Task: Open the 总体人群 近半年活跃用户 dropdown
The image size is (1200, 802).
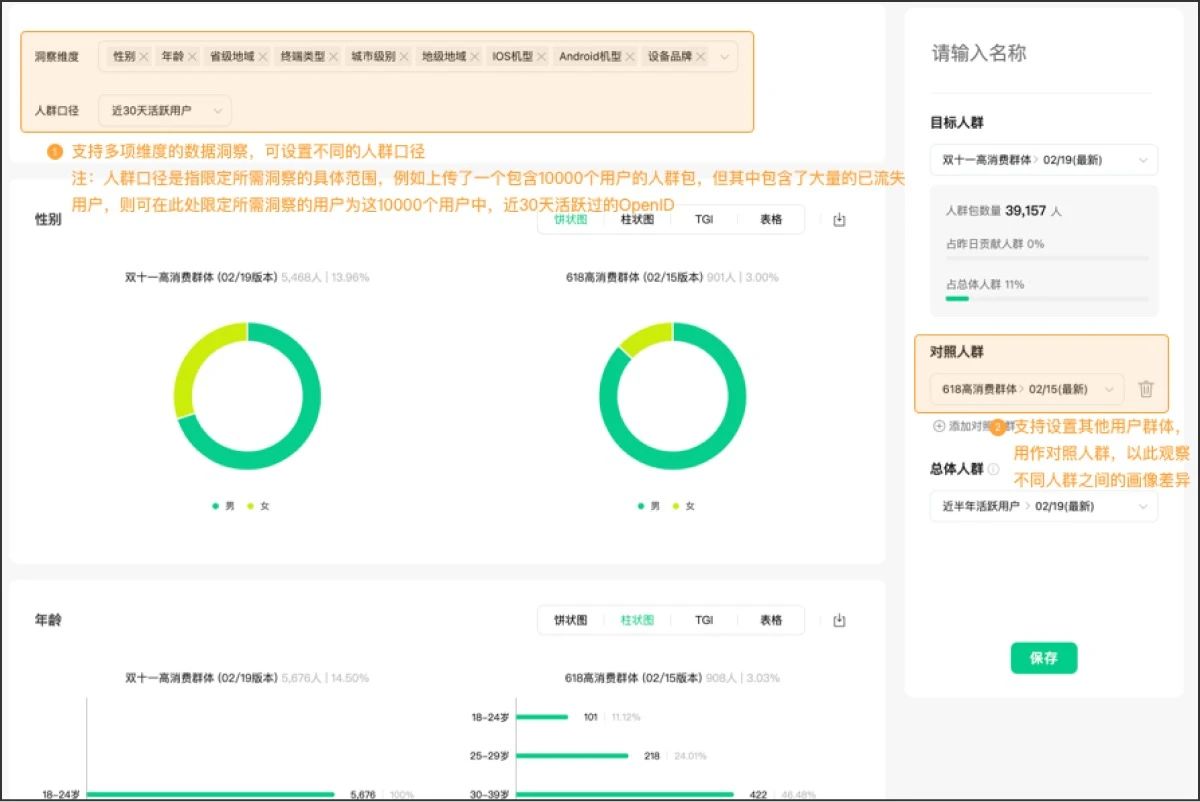Action: point(1044,506)
